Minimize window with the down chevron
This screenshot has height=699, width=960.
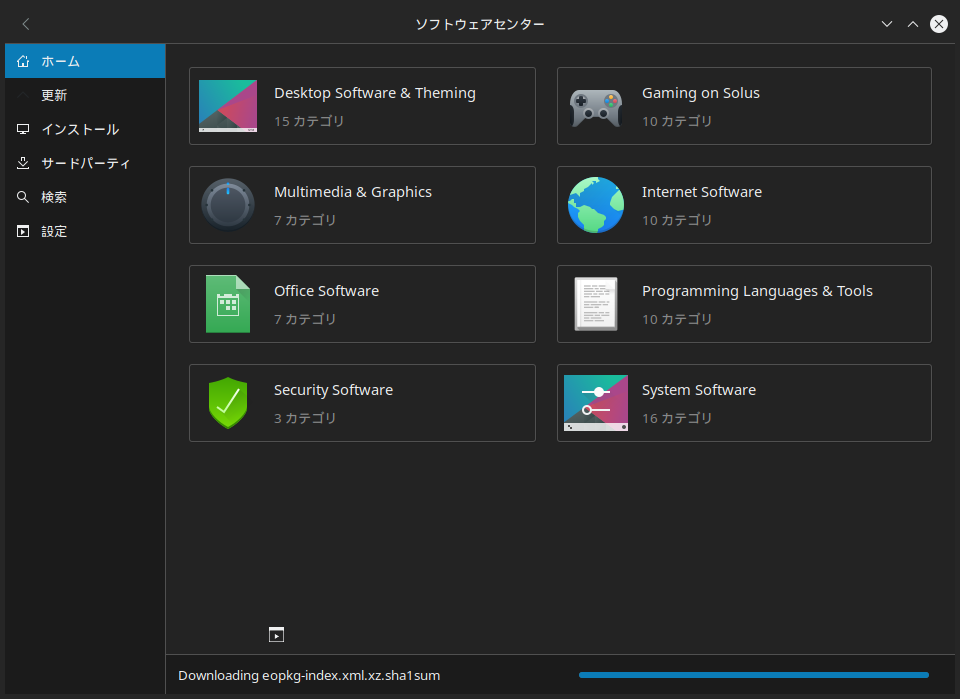(x=887, y=24)
